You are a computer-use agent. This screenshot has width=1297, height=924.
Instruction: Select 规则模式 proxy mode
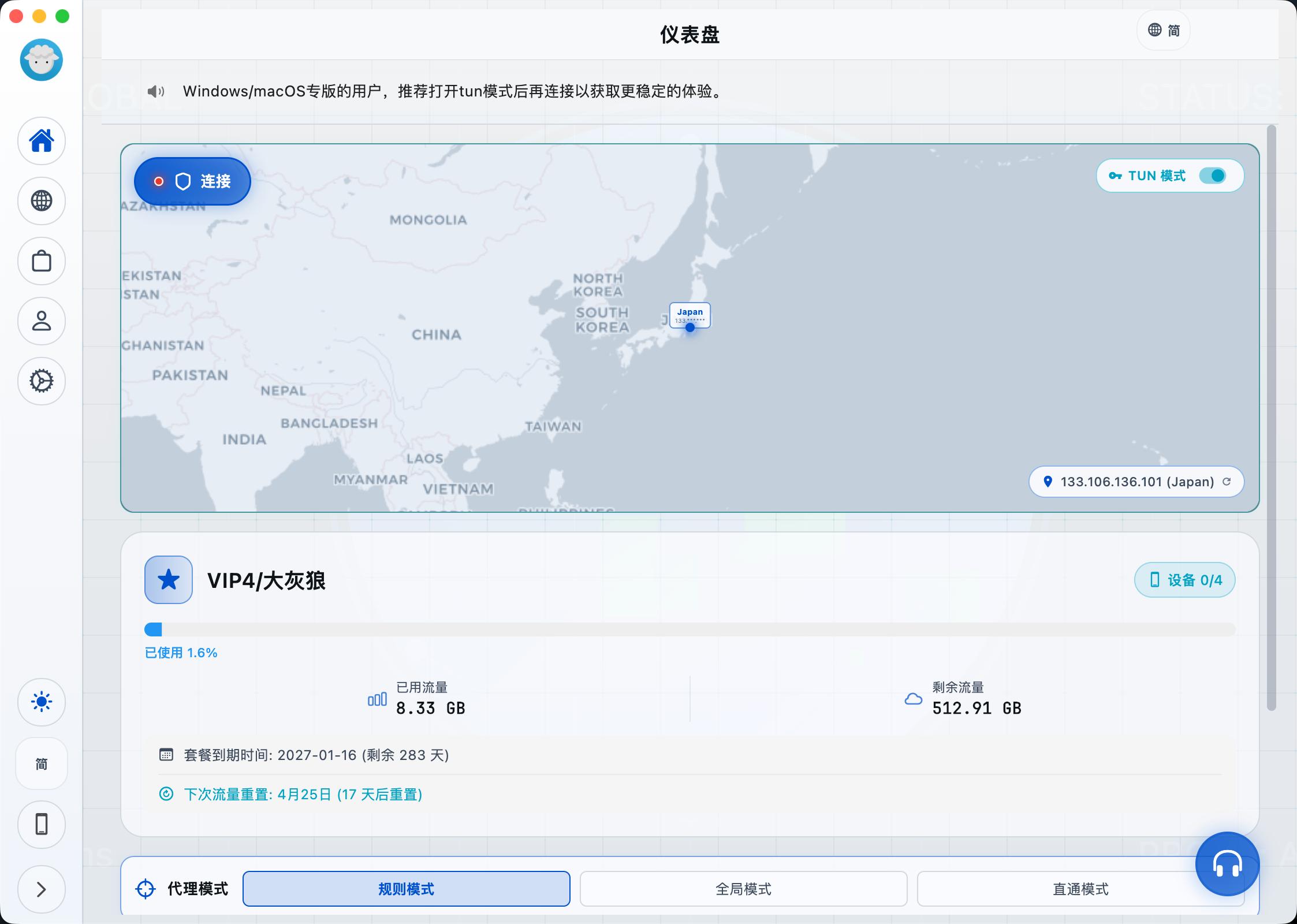[406, 889]
